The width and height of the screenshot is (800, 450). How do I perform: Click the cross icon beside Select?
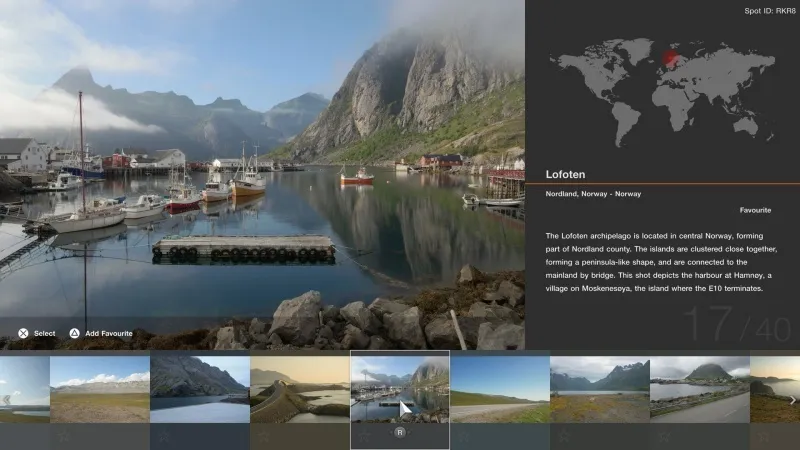22,333
